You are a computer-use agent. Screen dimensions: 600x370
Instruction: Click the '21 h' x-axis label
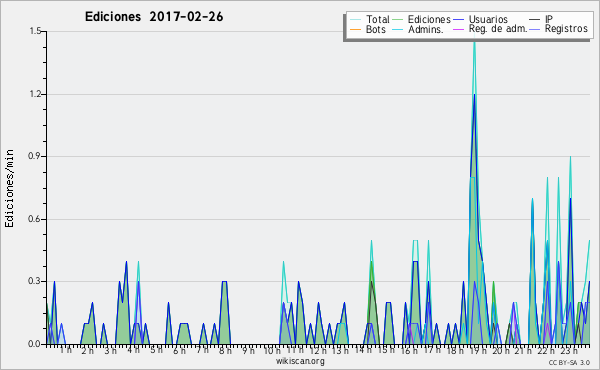pyautogui.click(x=523, y=351)
